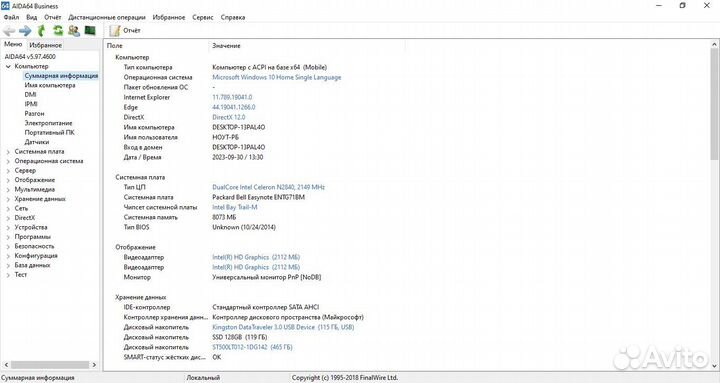The height and width of the screenshot is (383, 720).
Task: Click the AIDA64 title bar icon
Action: click(5, 6)
